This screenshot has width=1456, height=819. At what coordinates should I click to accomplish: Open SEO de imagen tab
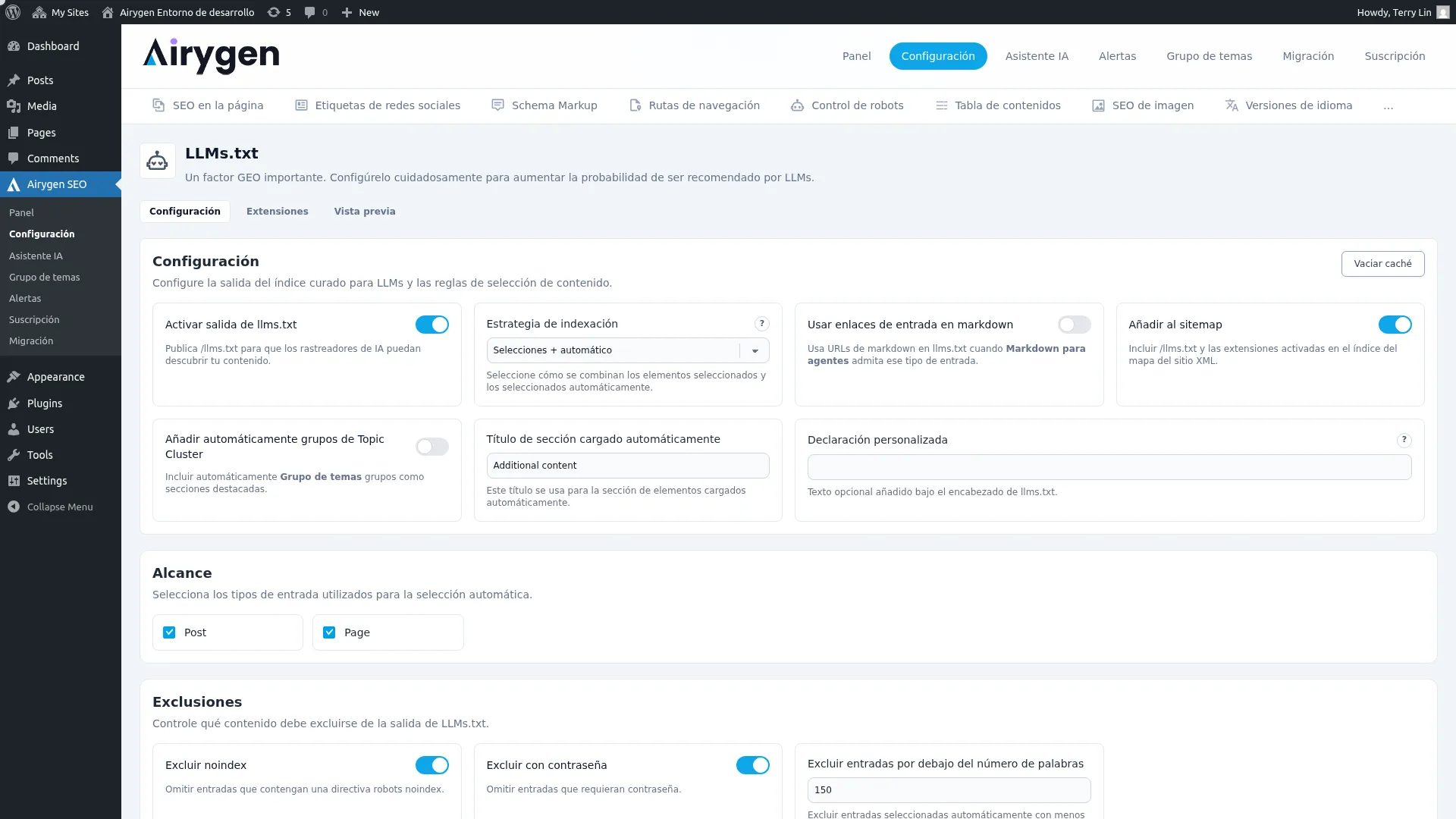click(1142, 105)
